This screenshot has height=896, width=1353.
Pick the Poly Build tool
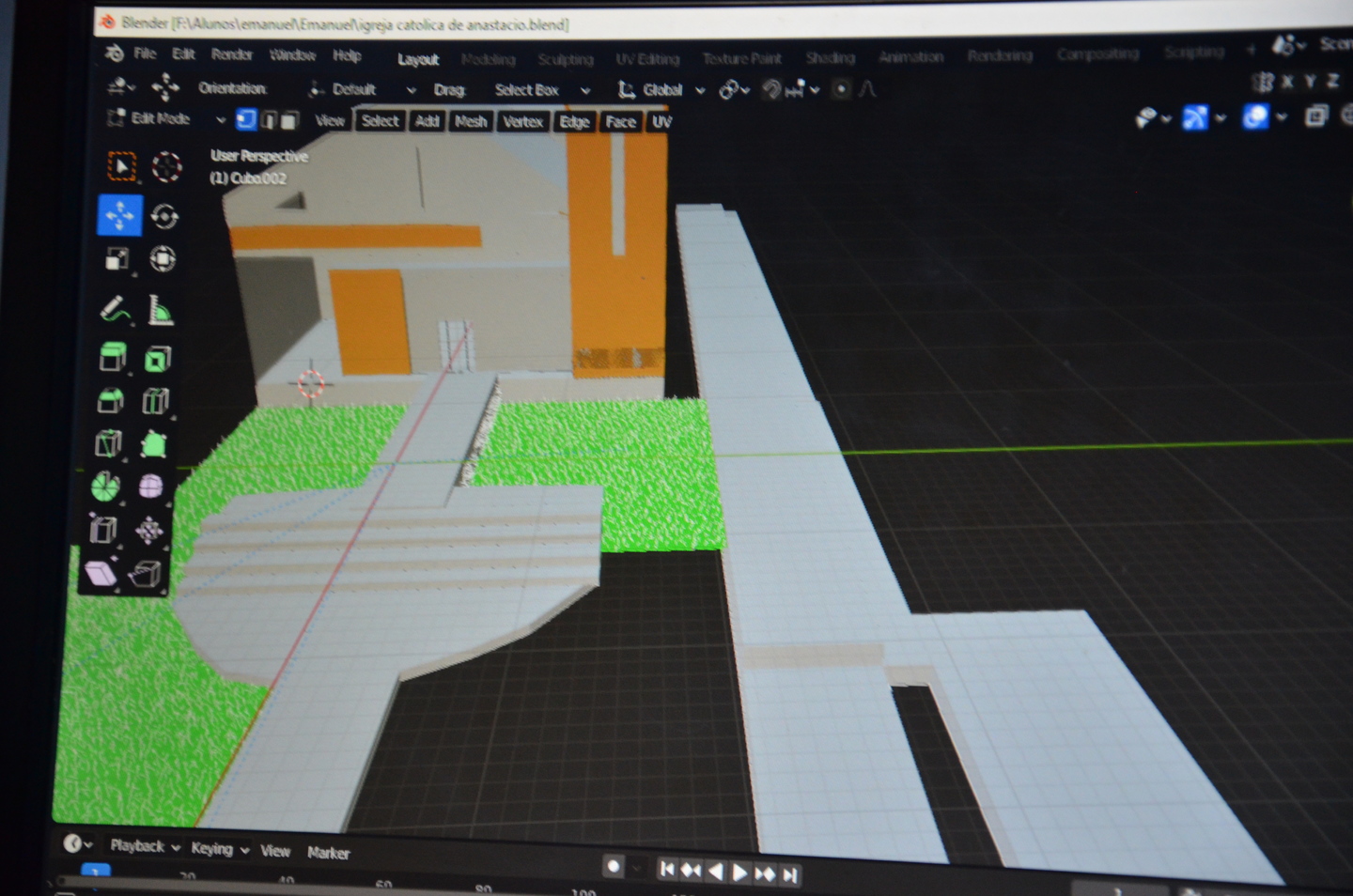point(153,443)
